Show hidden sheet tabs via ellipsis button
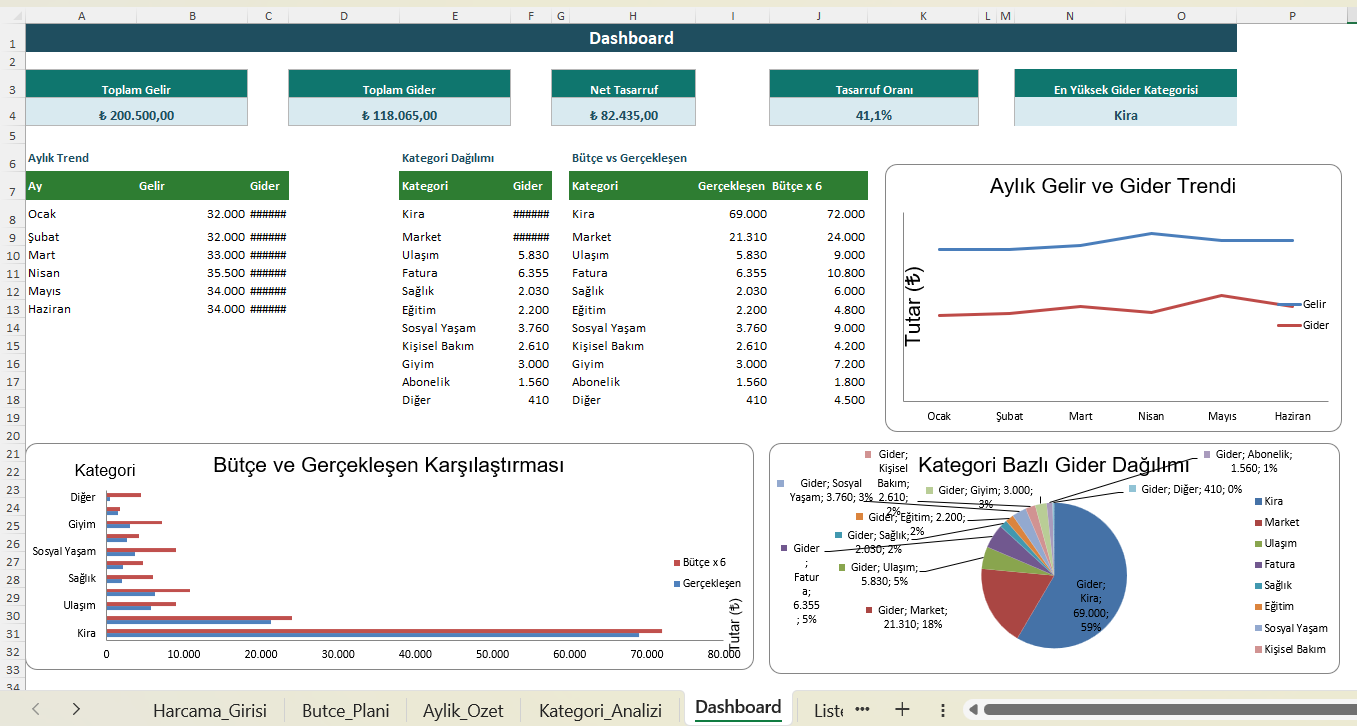 [862, 709]
